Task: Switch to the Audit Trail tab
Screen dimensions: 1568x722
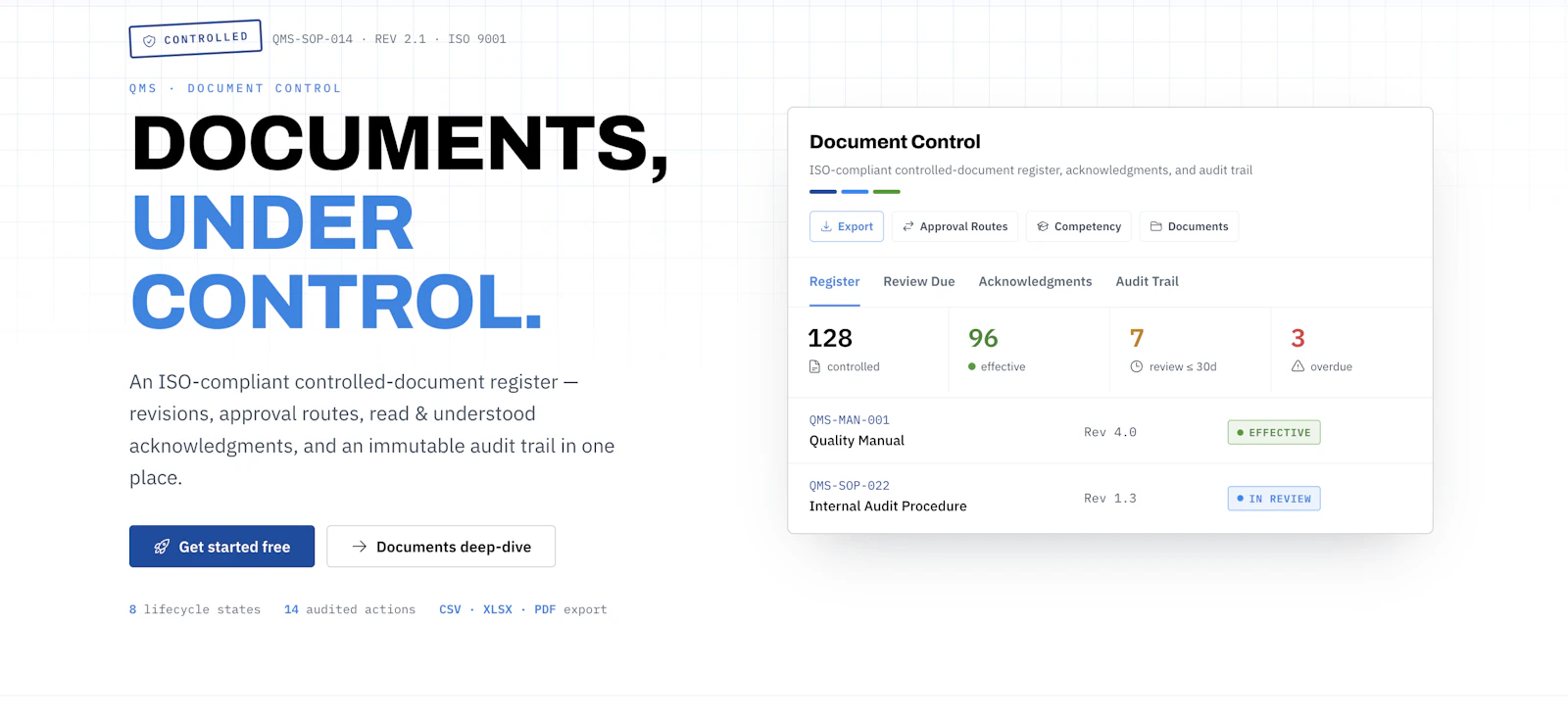Action: coord(1147,281)
